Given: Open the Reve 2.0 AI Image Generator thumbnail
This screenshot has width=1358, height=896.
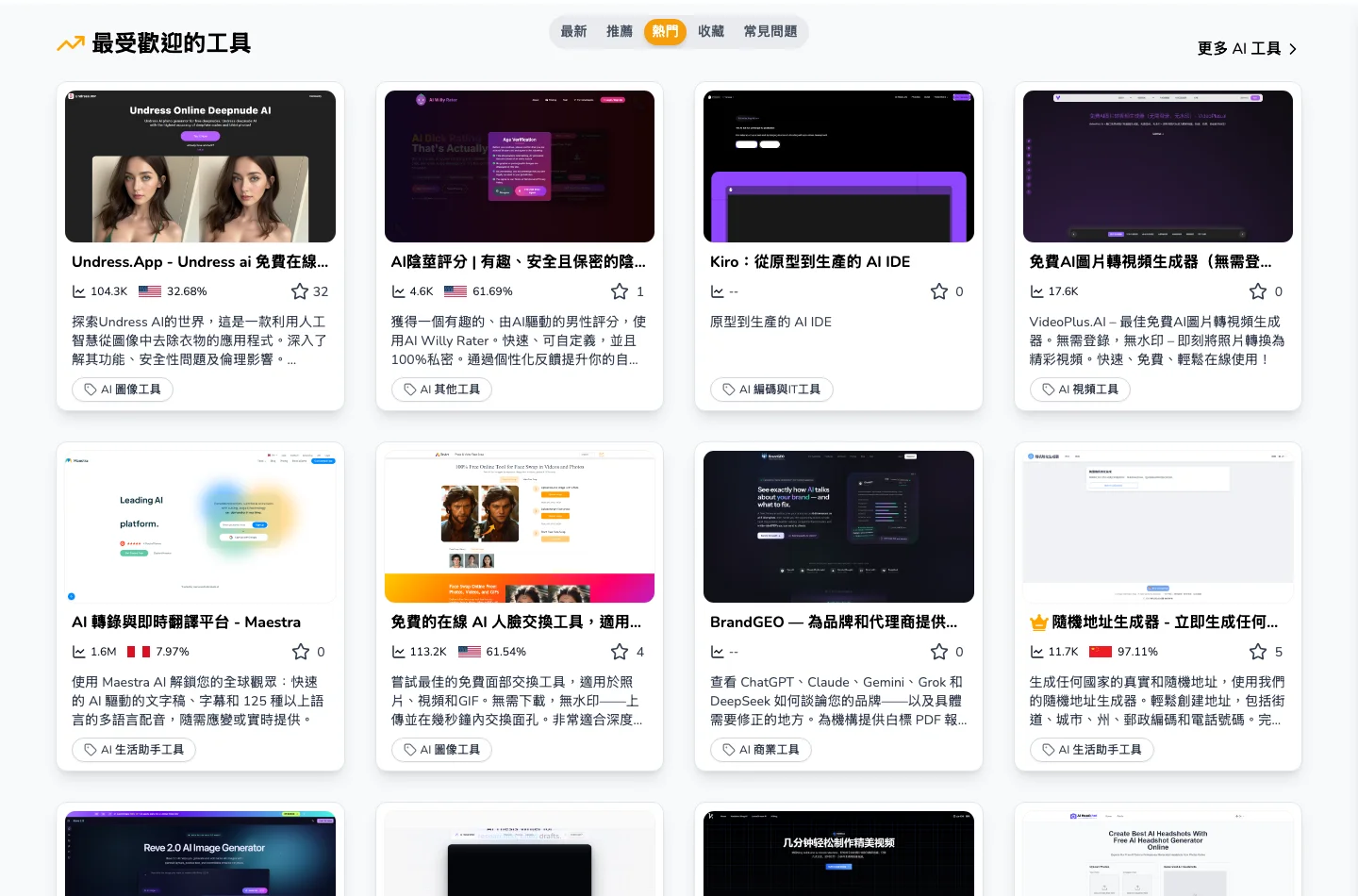Looking at the screenshot, I should coord(200,854).
